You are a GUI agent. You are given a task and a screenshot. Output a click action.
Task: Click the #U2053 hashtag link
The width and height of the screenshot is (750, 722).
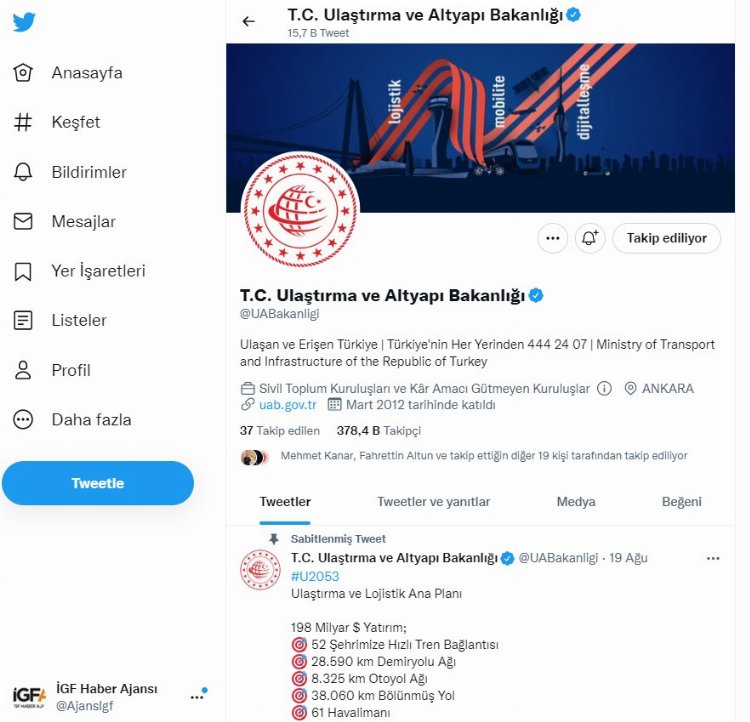(x=313, y=576)
